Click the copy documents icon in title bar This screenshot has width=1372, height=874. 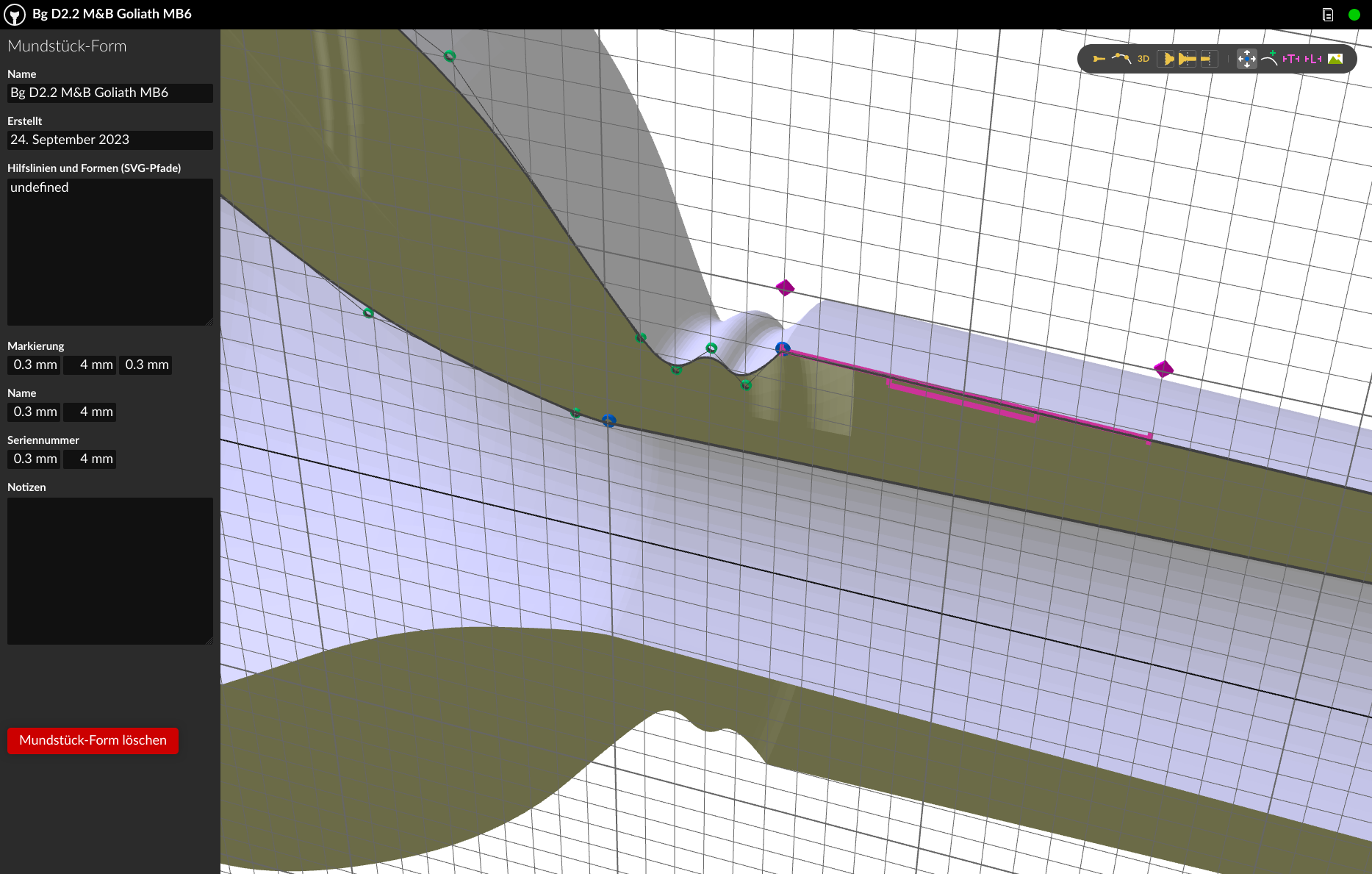(1328, 15)
